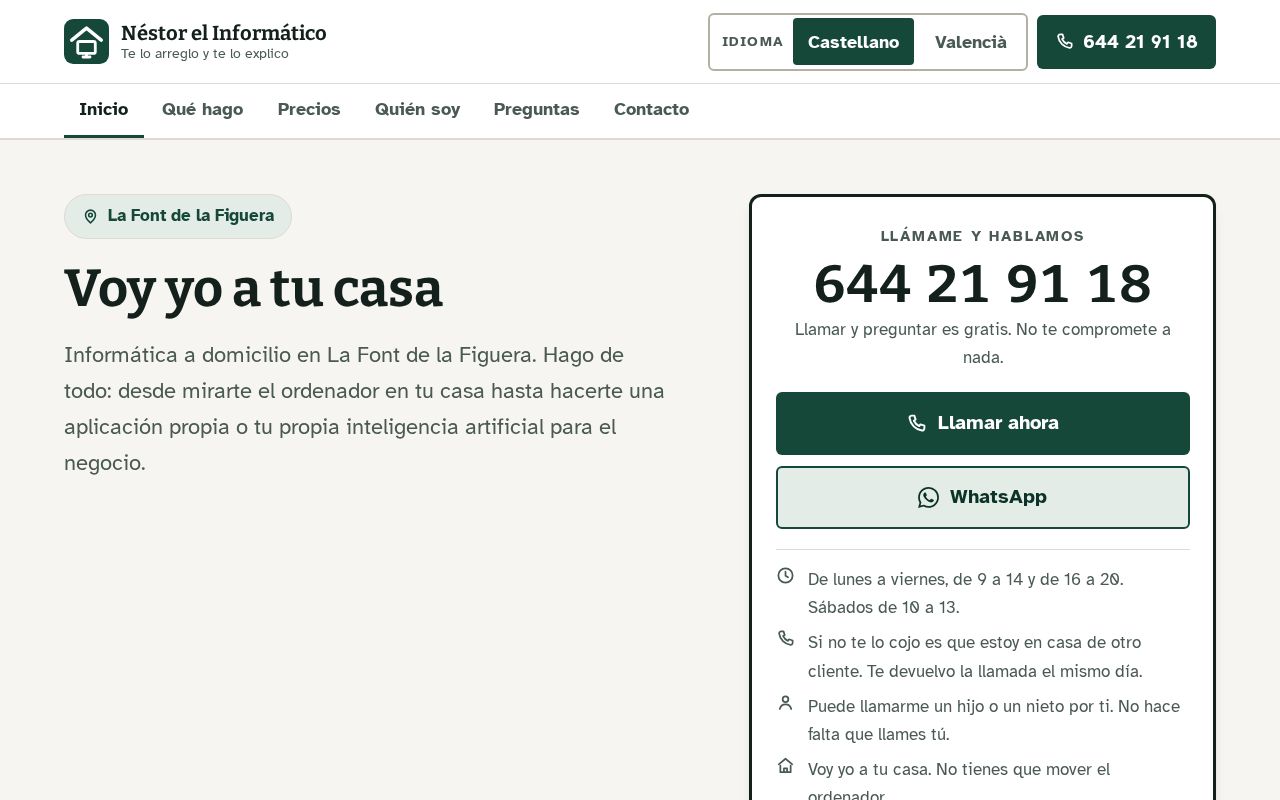Go to the Inicio tab
Screen dimensions: 1280x800
(104, 110)
